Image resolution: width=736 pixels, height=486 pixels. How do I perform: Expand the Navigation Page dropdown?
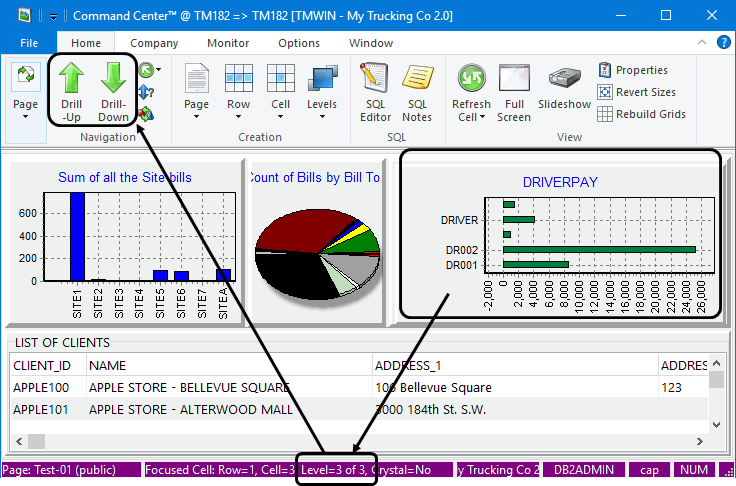(x=25, y=116)
